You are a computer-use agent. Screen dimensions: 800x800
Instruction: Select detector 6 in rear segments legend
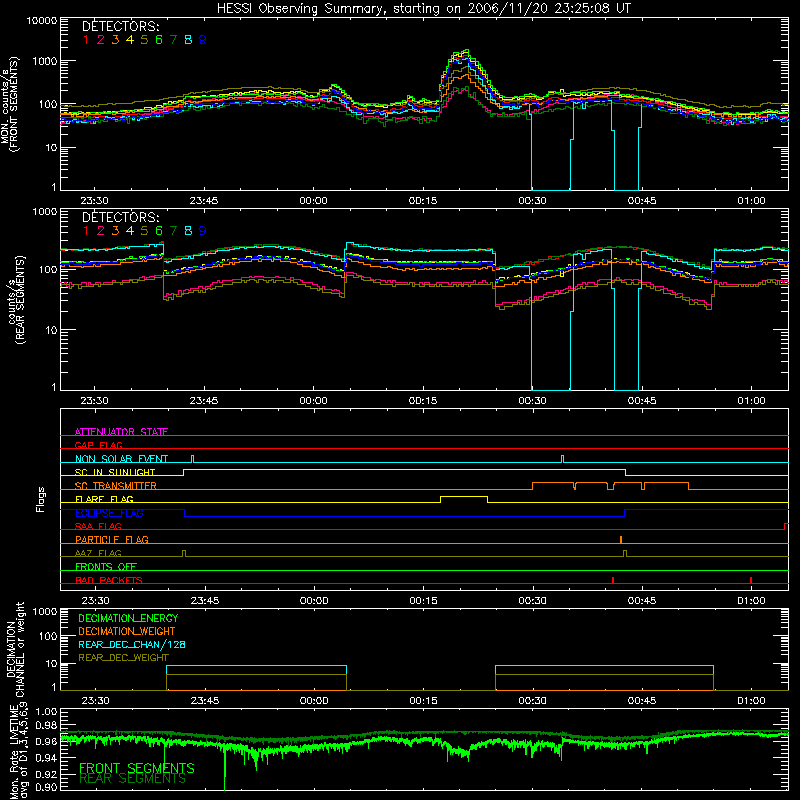(x=159, y=231)
